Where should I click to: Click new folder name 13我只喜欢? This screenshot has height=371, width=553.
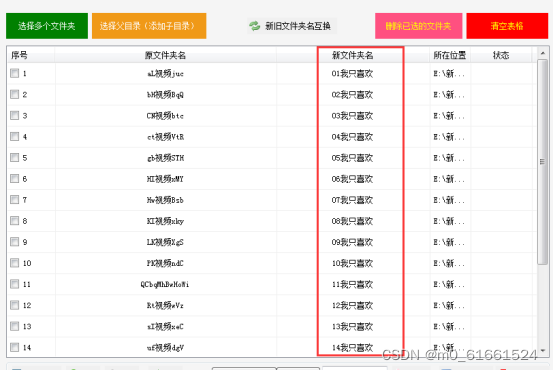[x=352, y=327]
